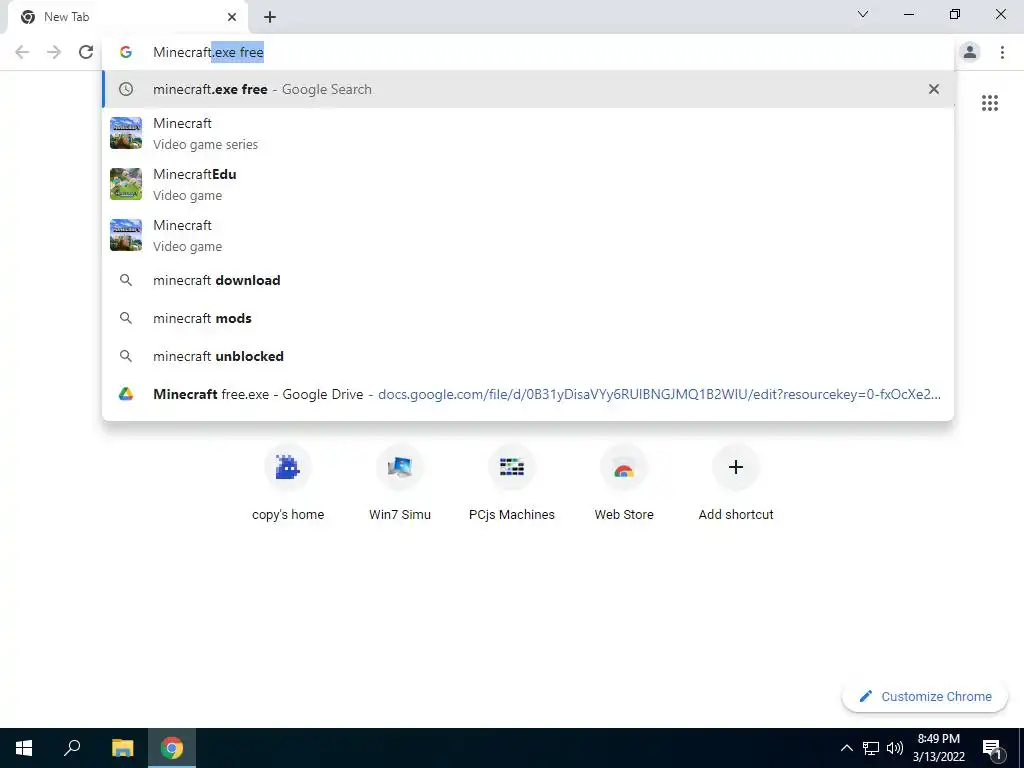Viewport: 1024px width, 768px height.
Task: Open the tab search dropdown chevron
Action: point(863,14)
